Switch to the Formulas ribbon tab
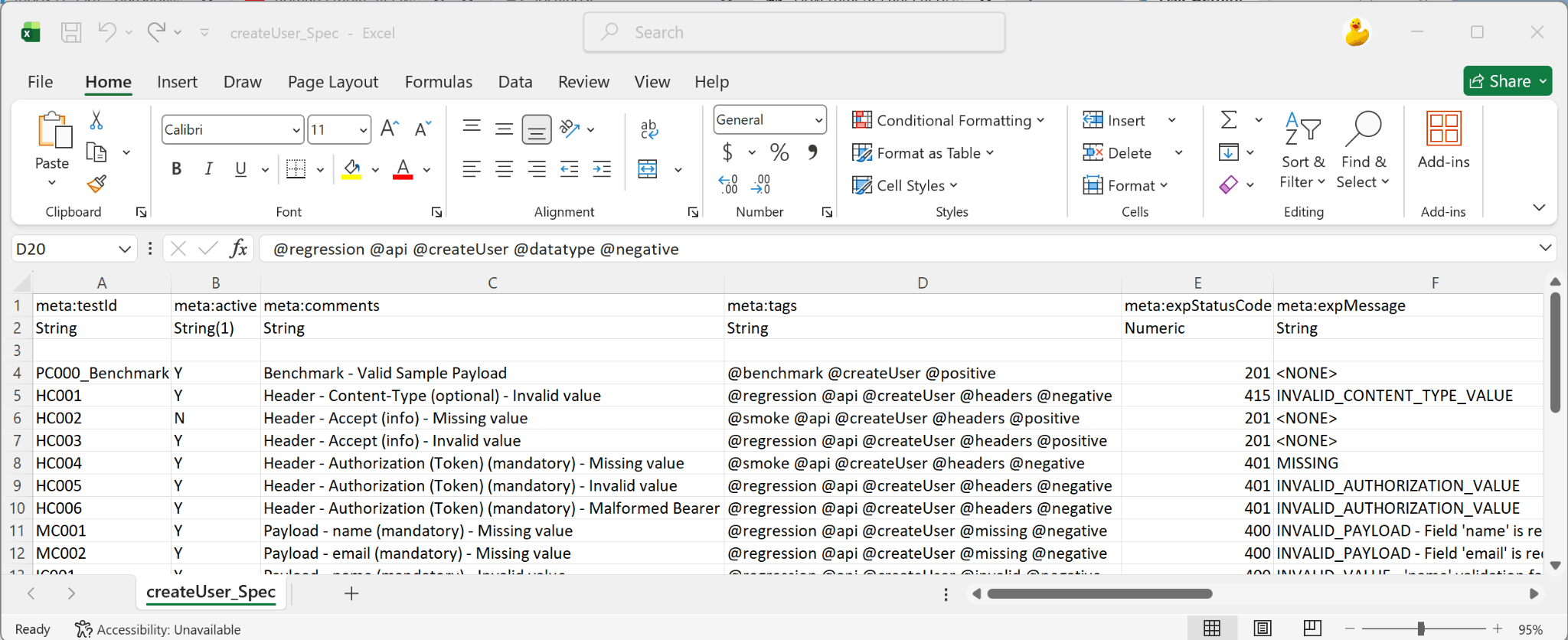1568x640 pixels. pyautogui.click(x=439, y=82)
